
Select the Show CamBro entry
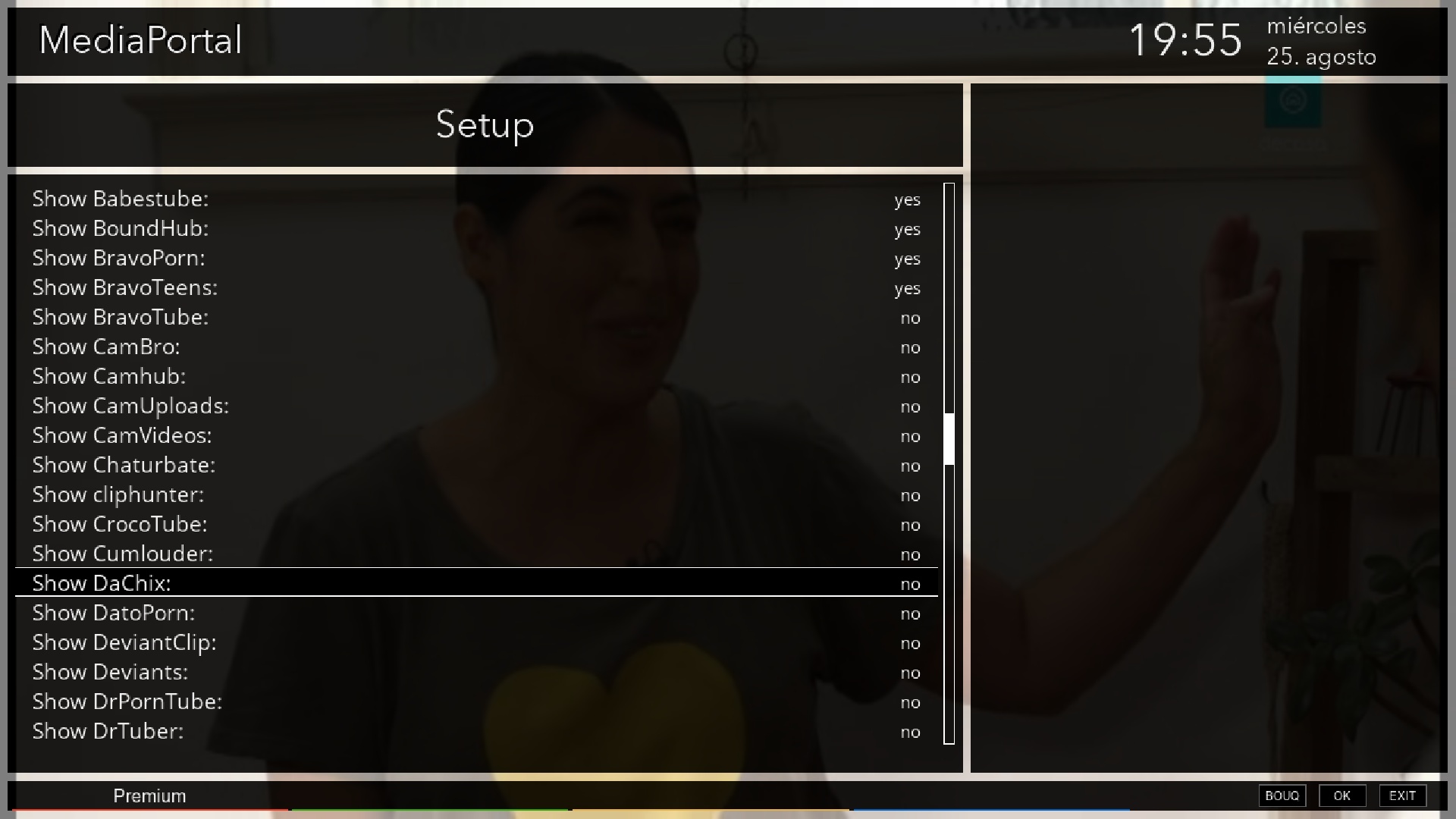pyautogui.click(x=476, y=347)
